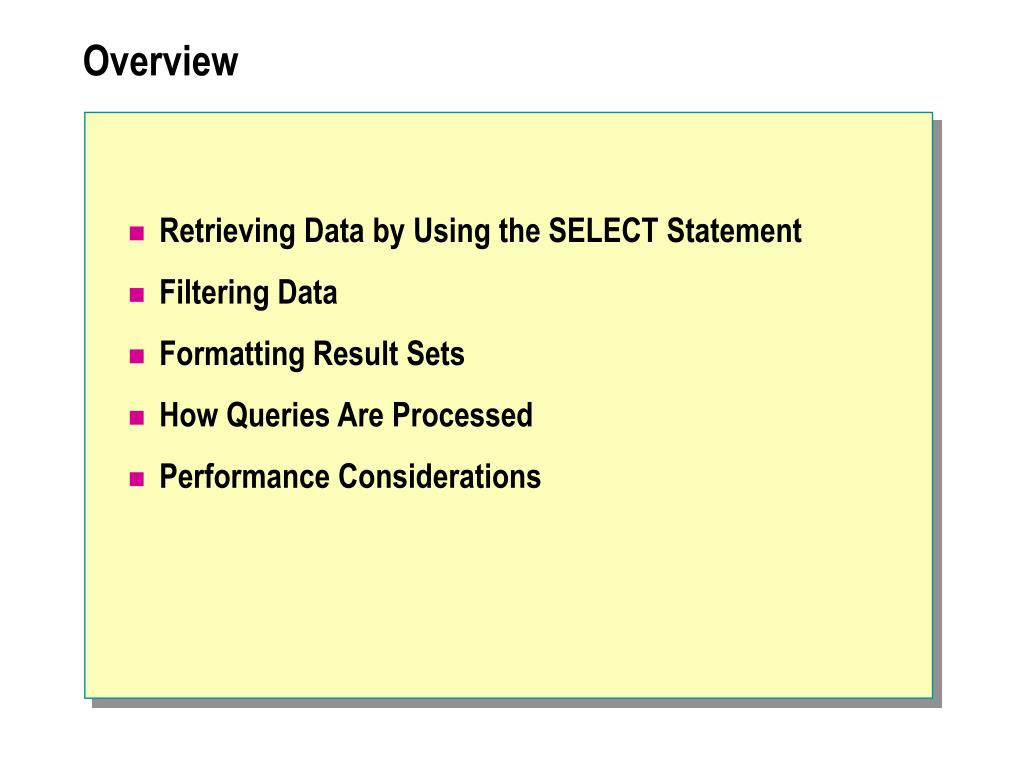Click the word Data in Filtering Data
The image size is (1024, 768).
click(308, 292)
